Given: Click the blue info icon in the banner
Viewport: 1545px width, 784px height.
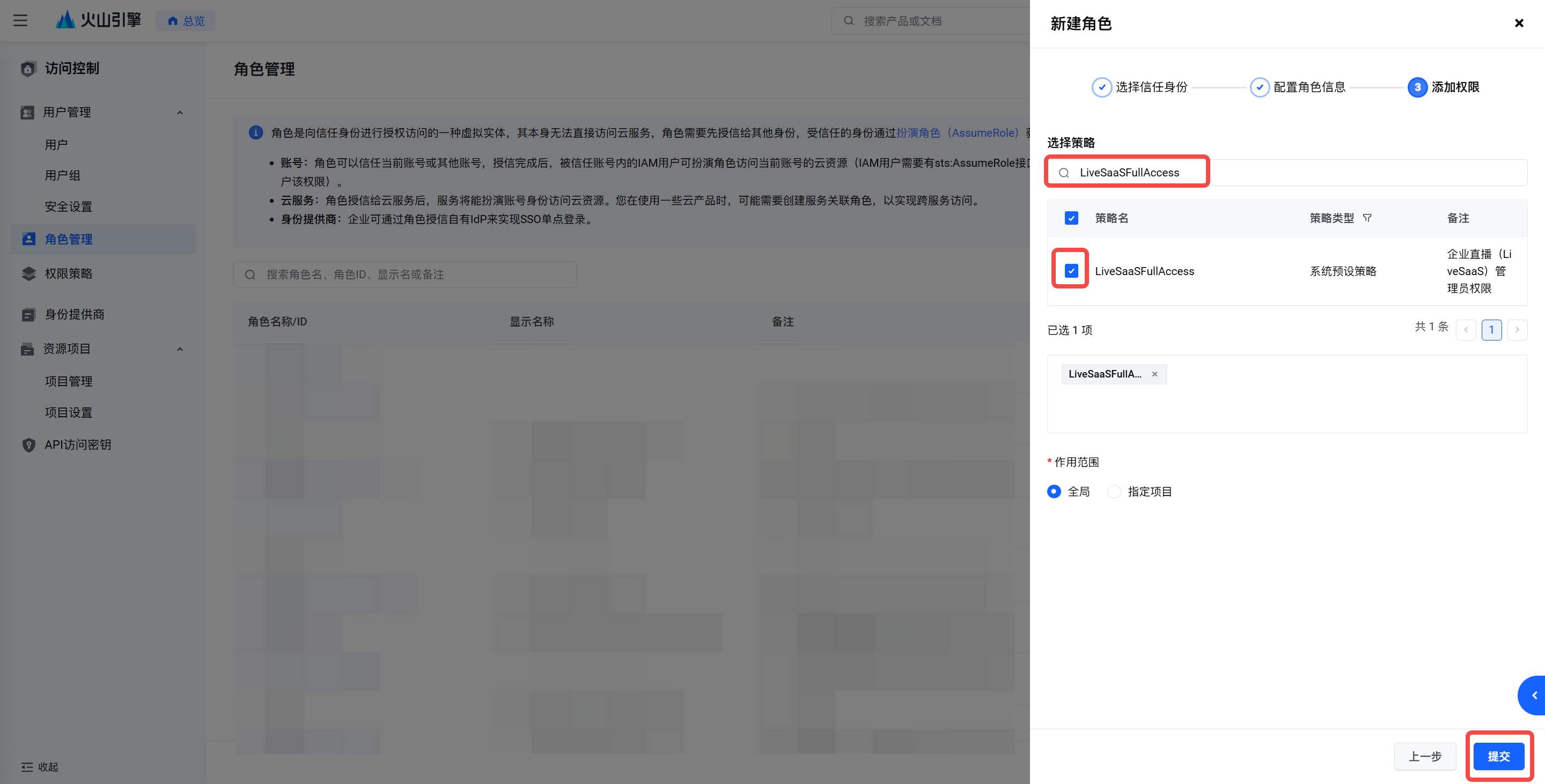Looking at the screenshot, I should [255, 132].
